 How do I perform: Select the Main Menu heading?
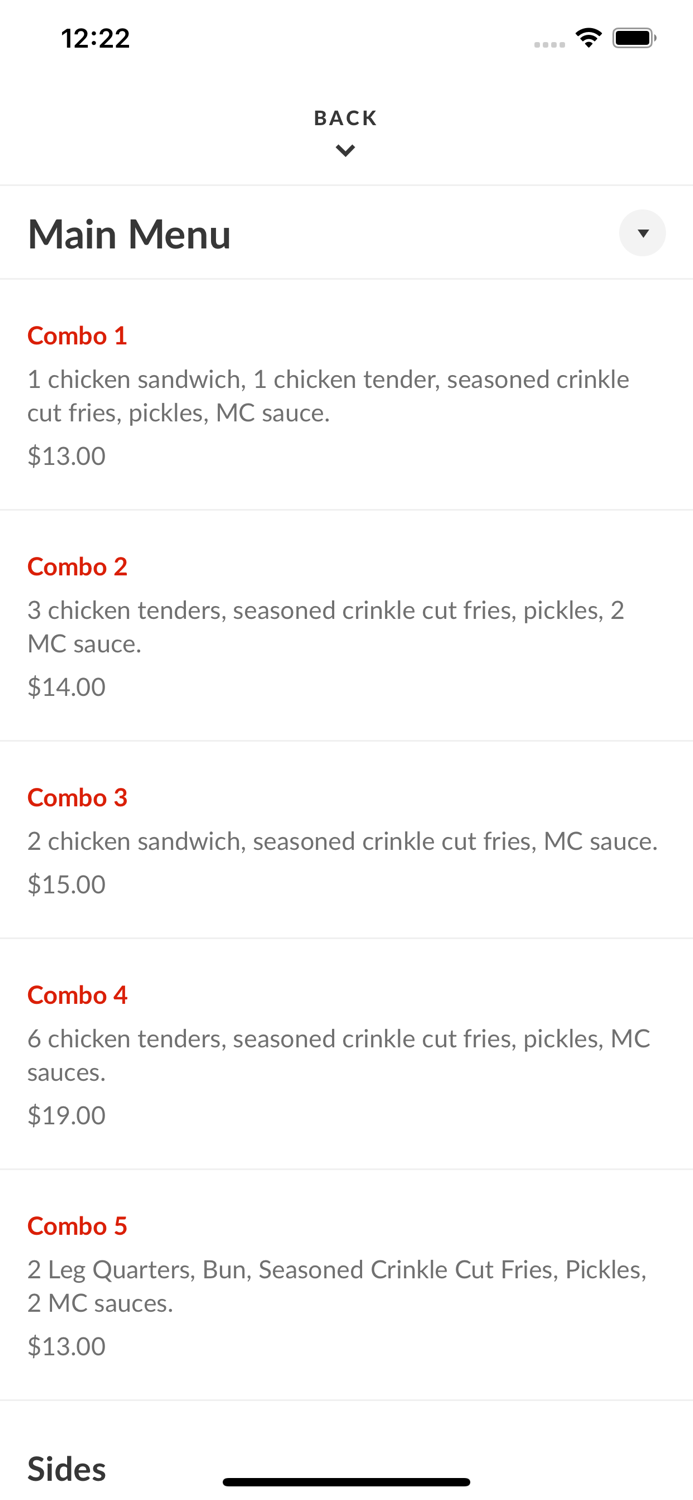(x=129, y=233)
